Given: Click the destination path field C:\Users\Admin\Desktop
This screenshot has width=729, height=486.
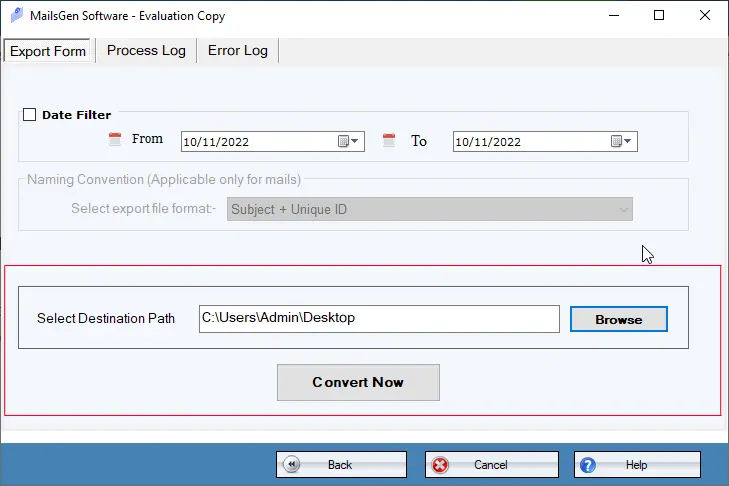Looking at the screenshot, I should (x=379, y=319).
